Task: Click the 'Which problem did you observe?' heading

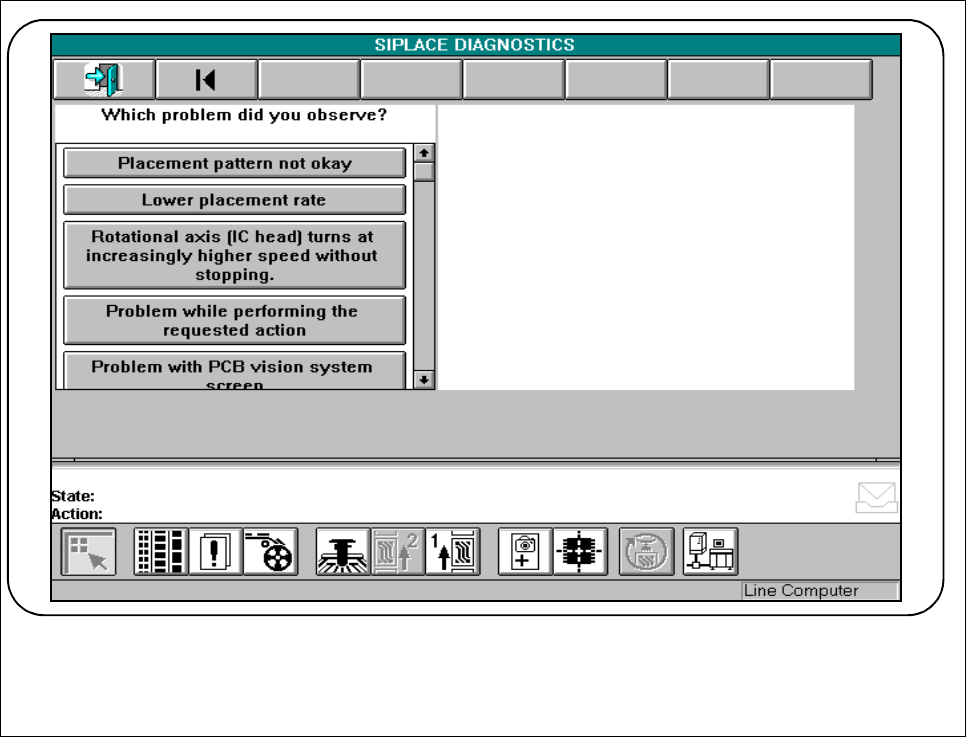Action: tap(244, 115)
